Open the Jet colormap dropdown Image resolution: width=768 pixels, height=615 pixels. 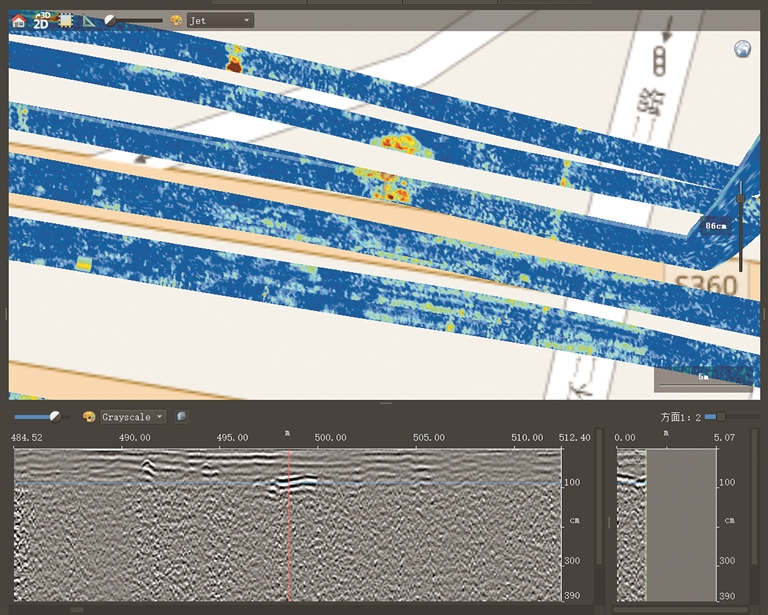point(220,20)
